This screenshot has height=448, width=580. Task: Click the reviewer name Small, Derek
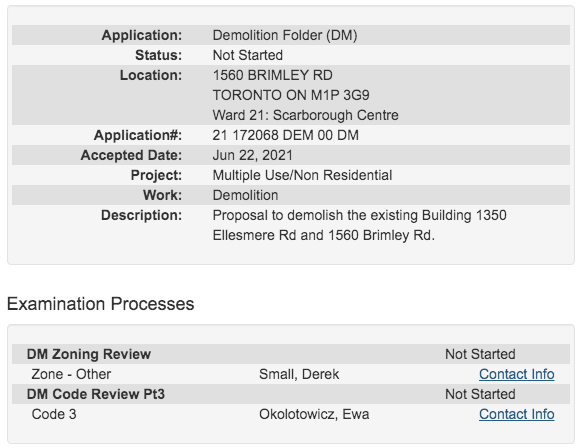(299, 374)
